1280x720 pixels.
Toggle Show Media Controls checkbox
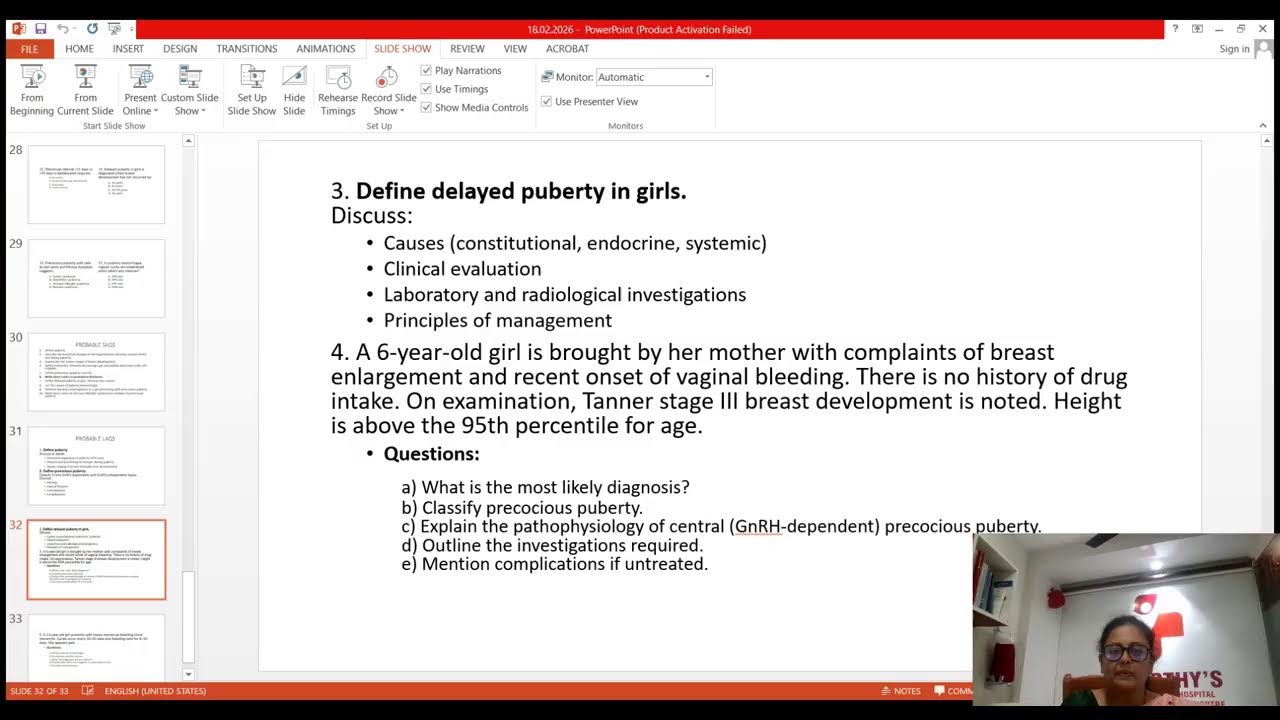click(426, 108)
